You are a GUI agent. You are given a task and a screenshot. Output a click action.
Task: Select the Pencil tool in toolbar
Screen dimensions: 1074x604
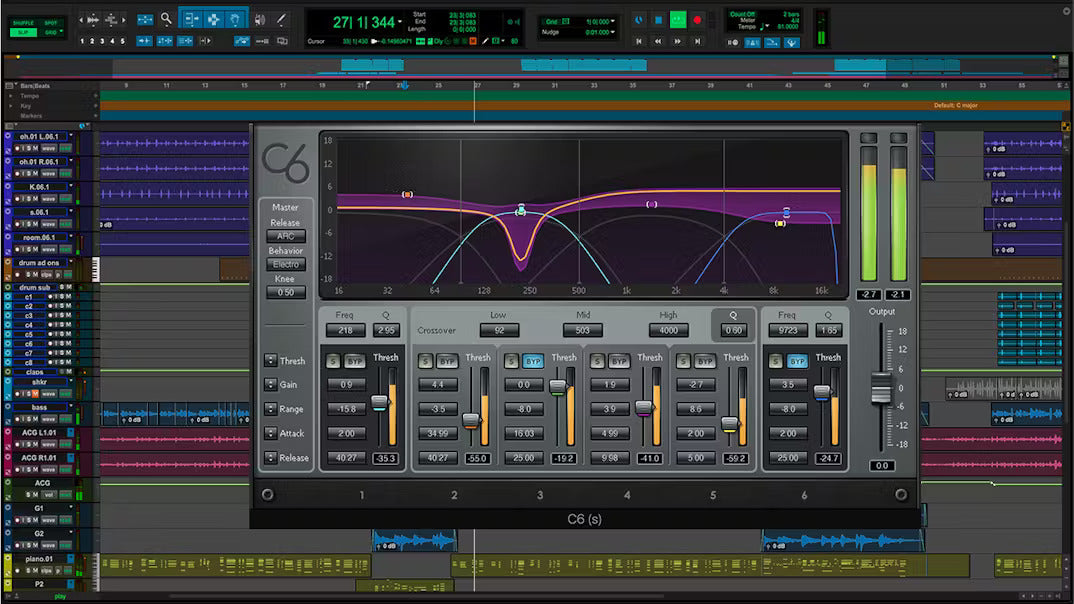pyautogui.click(x=282, y=19)
